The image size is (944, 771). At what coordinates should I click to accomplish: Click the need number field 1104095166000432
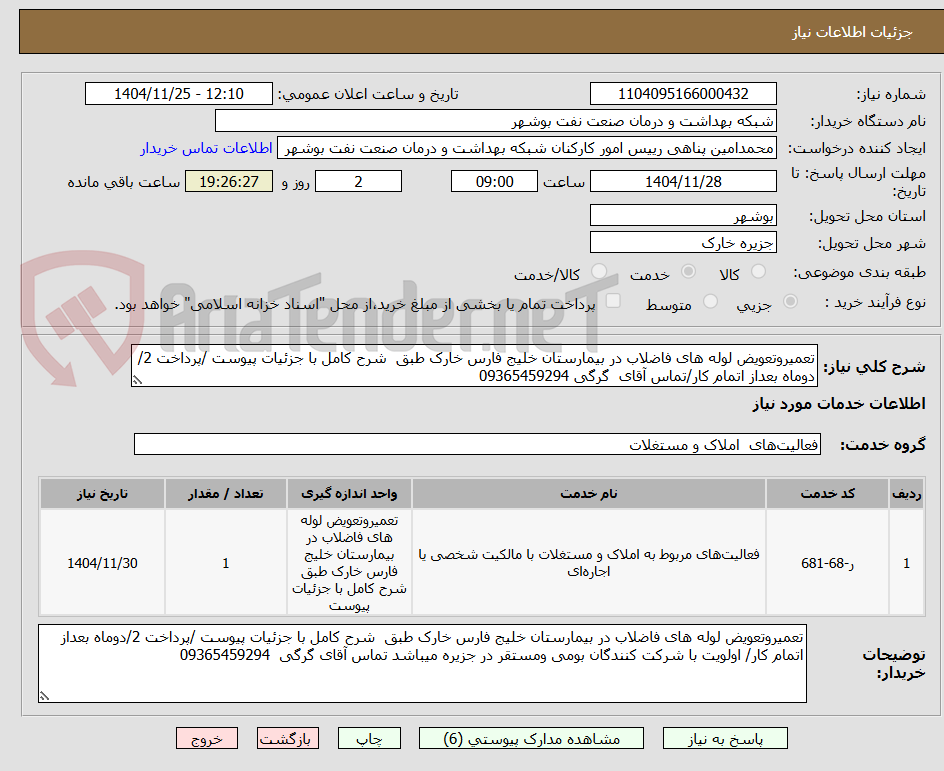[683, 94]
